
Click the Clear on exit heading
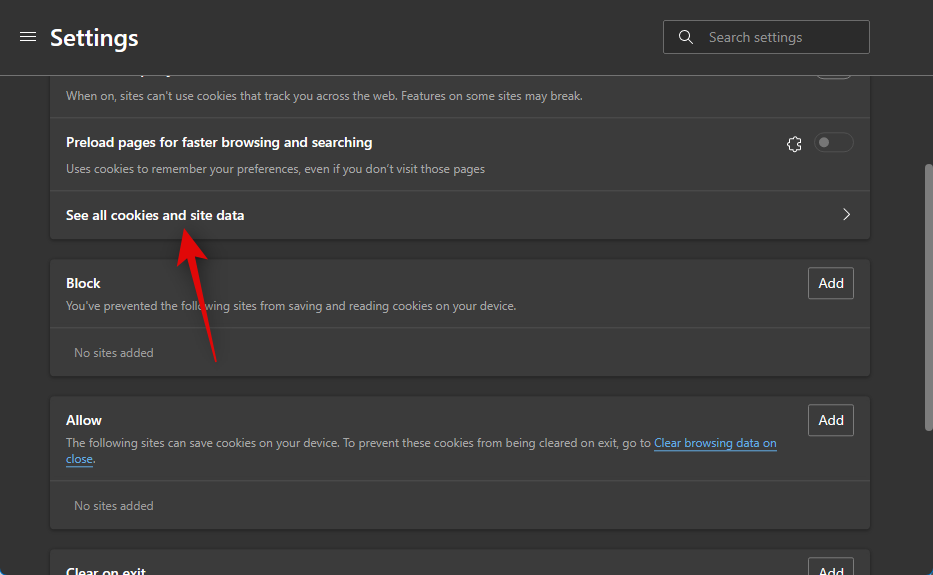(x=106, y=570)
